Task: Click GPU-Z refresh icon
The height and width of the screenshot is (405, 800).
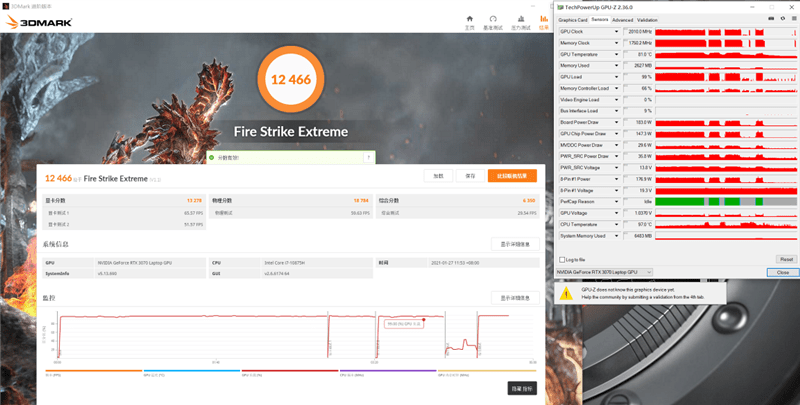Action: [x=783, y=19]
